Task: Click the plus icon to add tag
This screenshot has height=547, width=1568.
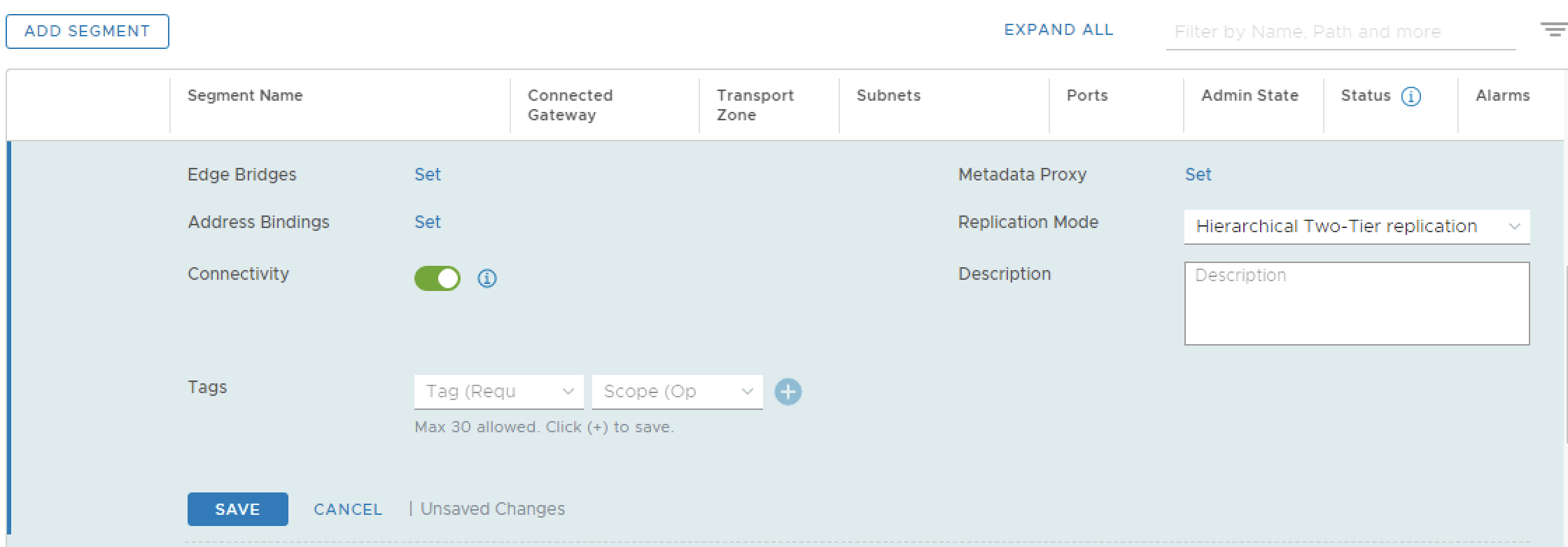Action: [x=787, y=392]
